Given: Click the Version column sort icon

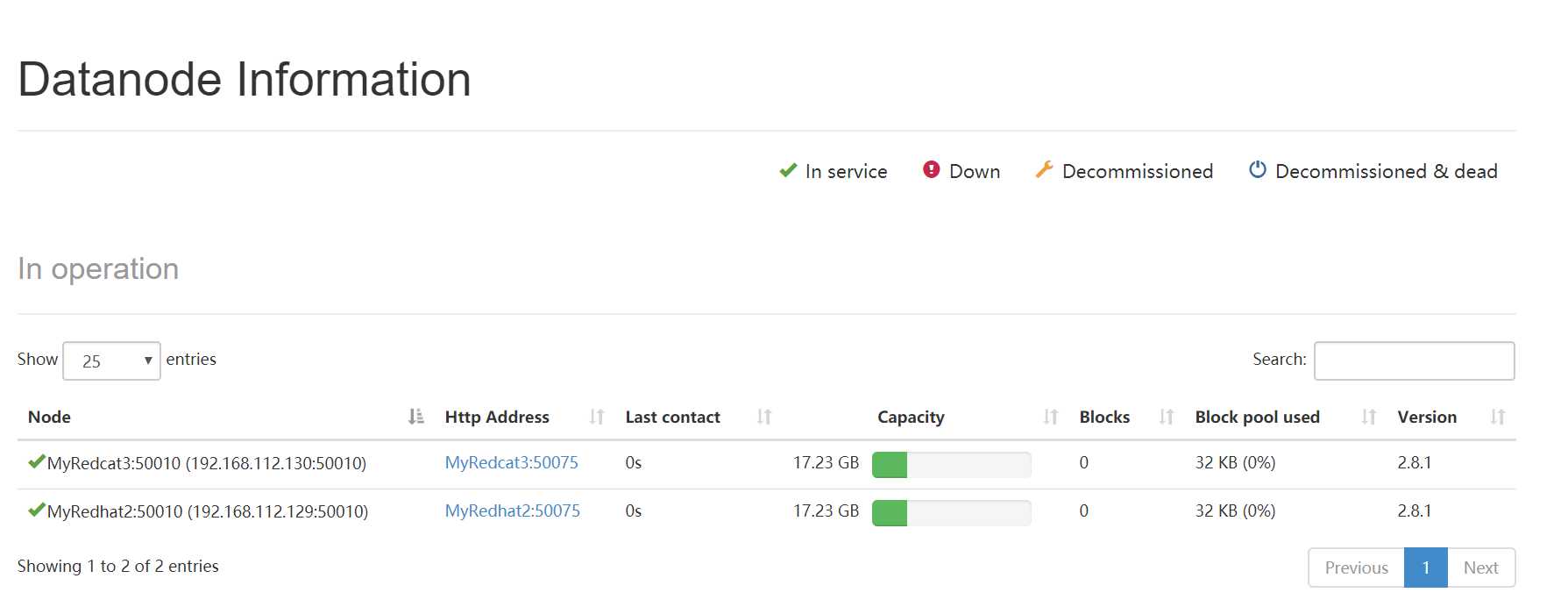Looking at the screenshot, I should [x=1498, y=417].
